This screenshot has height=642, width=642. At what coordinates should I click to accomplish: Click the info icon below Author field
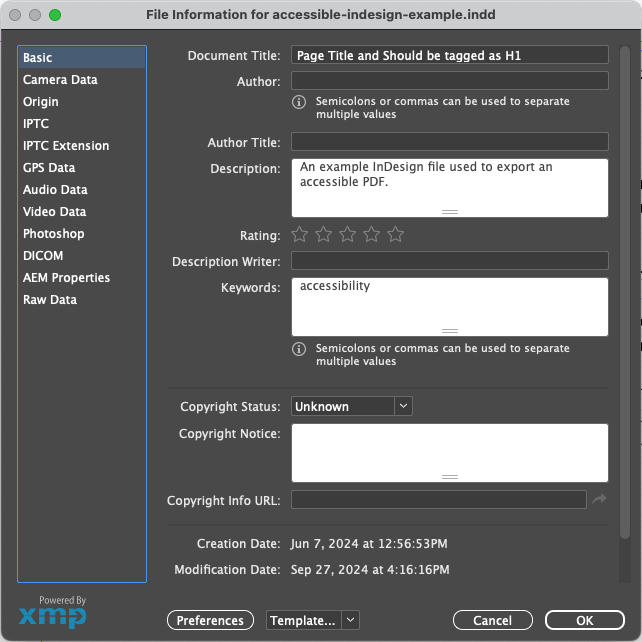coord(299,102)
